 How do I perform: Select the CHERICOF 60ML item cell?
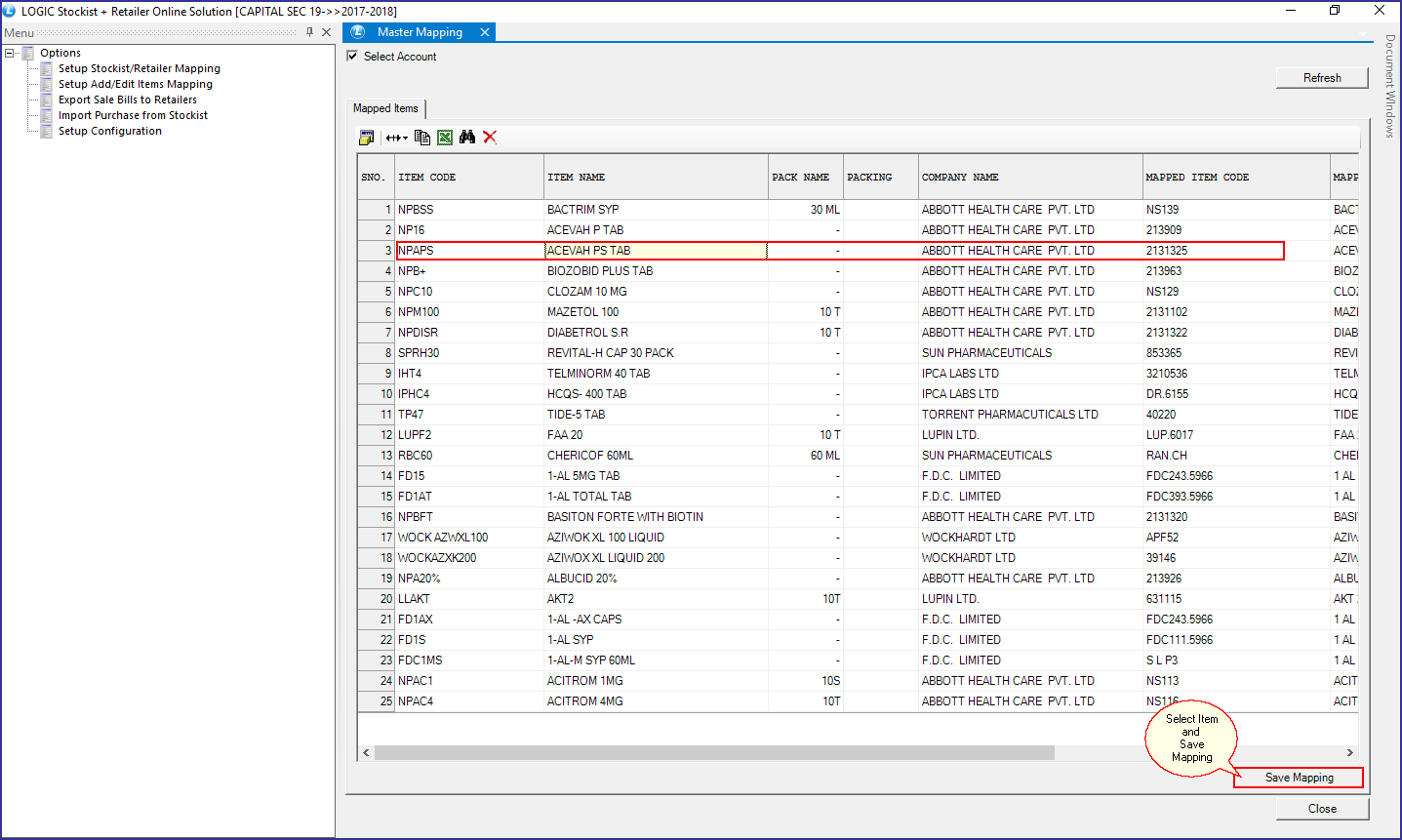click(656, 456)
